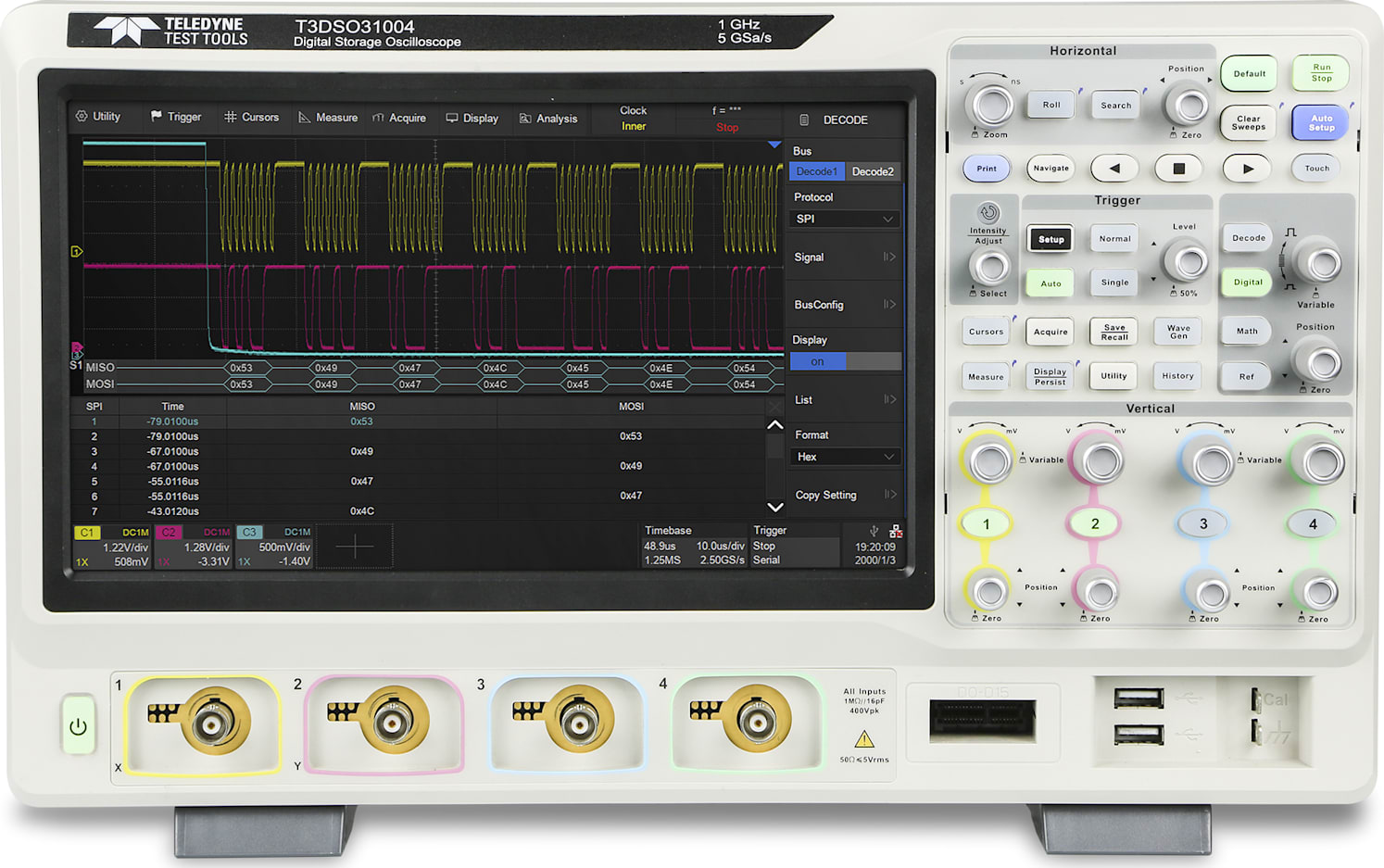This screenshot has height=868, width=1384.
Task: Expand the BusConfig submenu
Action: pyautogui.click(x=845, y=305)
